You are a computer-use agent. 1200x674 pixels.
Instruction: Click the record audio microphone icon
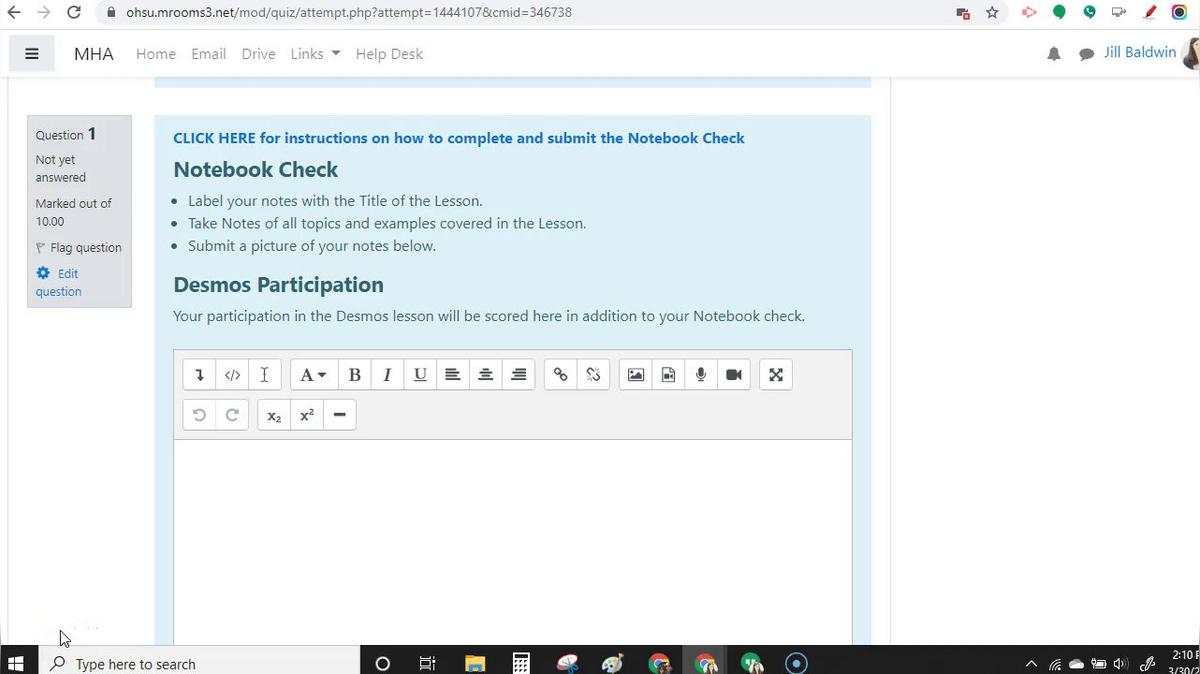click(701, 375)
